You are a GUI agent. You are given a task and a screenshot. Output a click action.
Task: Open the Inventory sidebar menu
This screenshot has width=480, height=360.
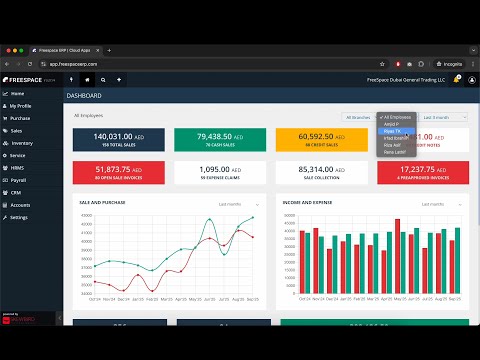pyautogui.click(x=22, y=143)
